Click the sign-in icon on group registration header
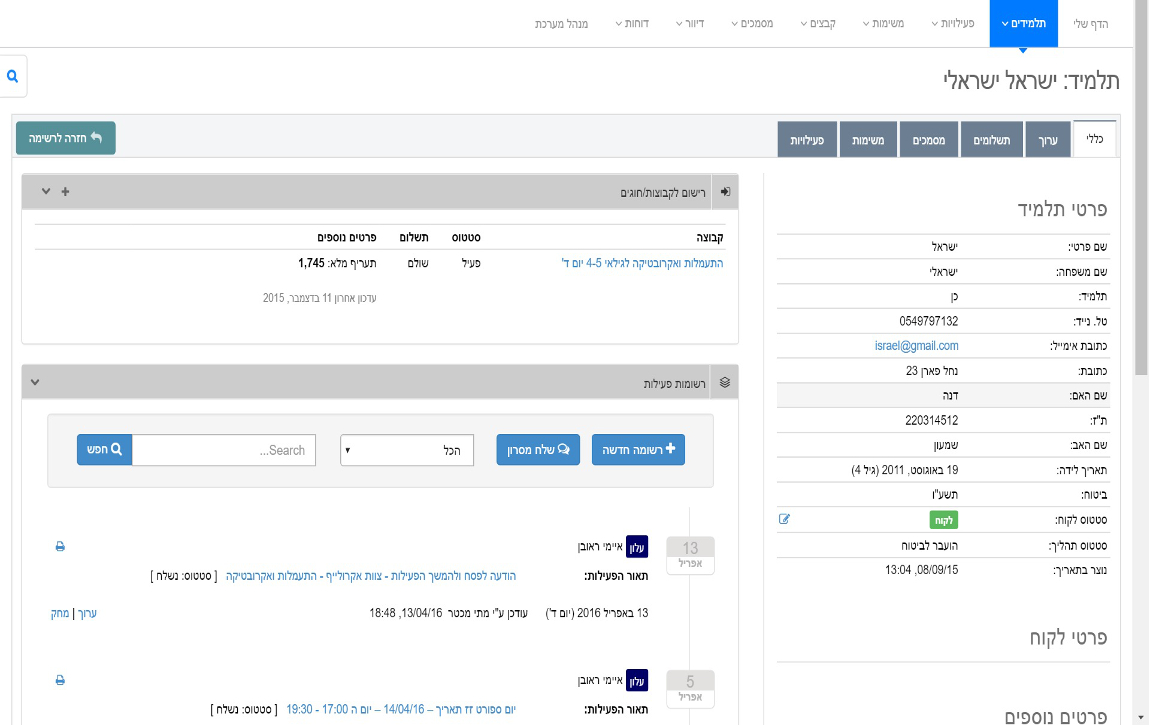The image size is (1150, 725). pos(725,191)
